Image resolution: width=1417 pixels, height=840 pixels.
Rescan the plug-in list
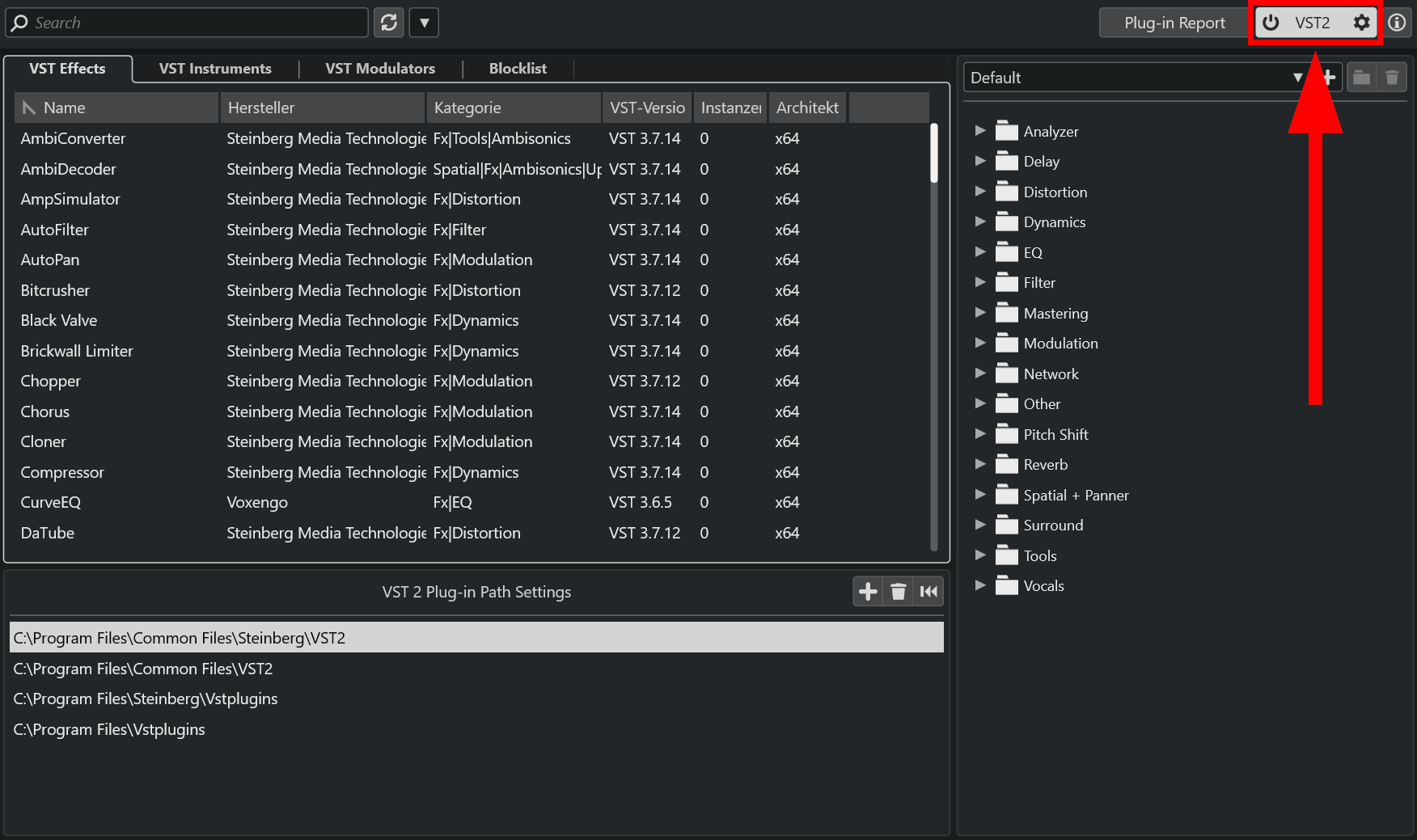[389, 22]
